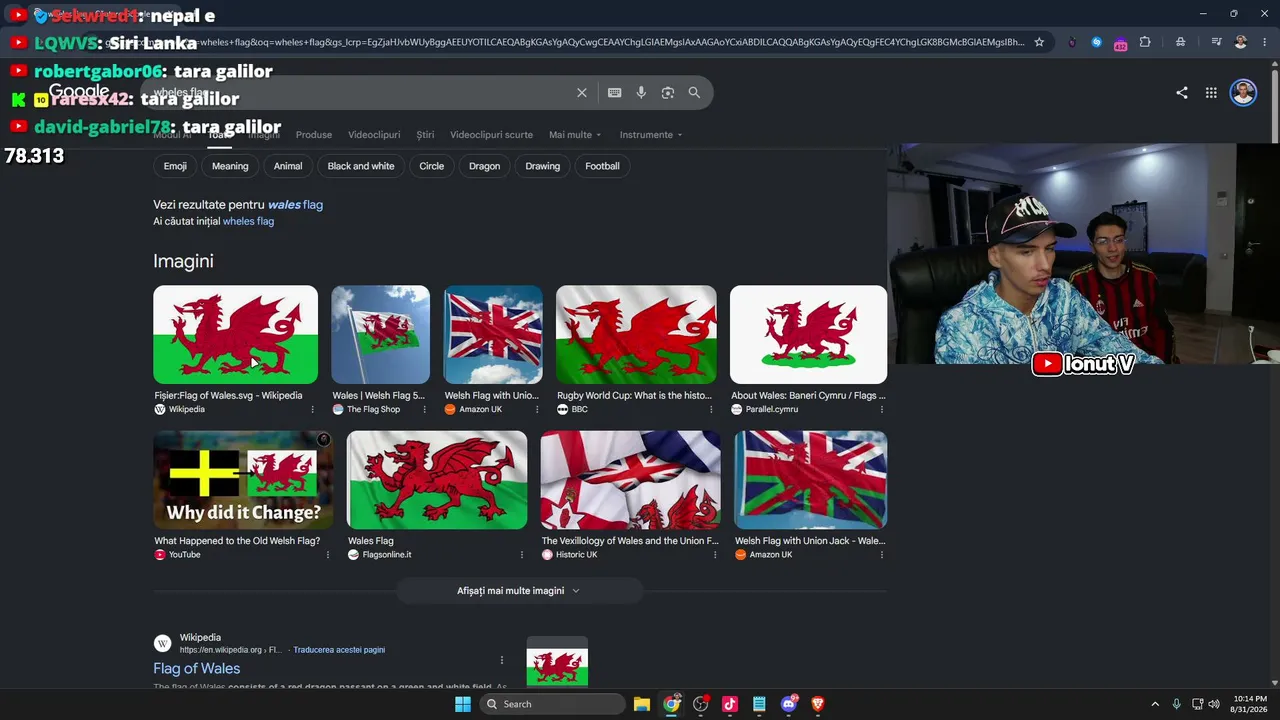The width and height of the screenshot is (1280, 720).
Task: Switch to the Videoclipuri tab
Action: [374, 135]
